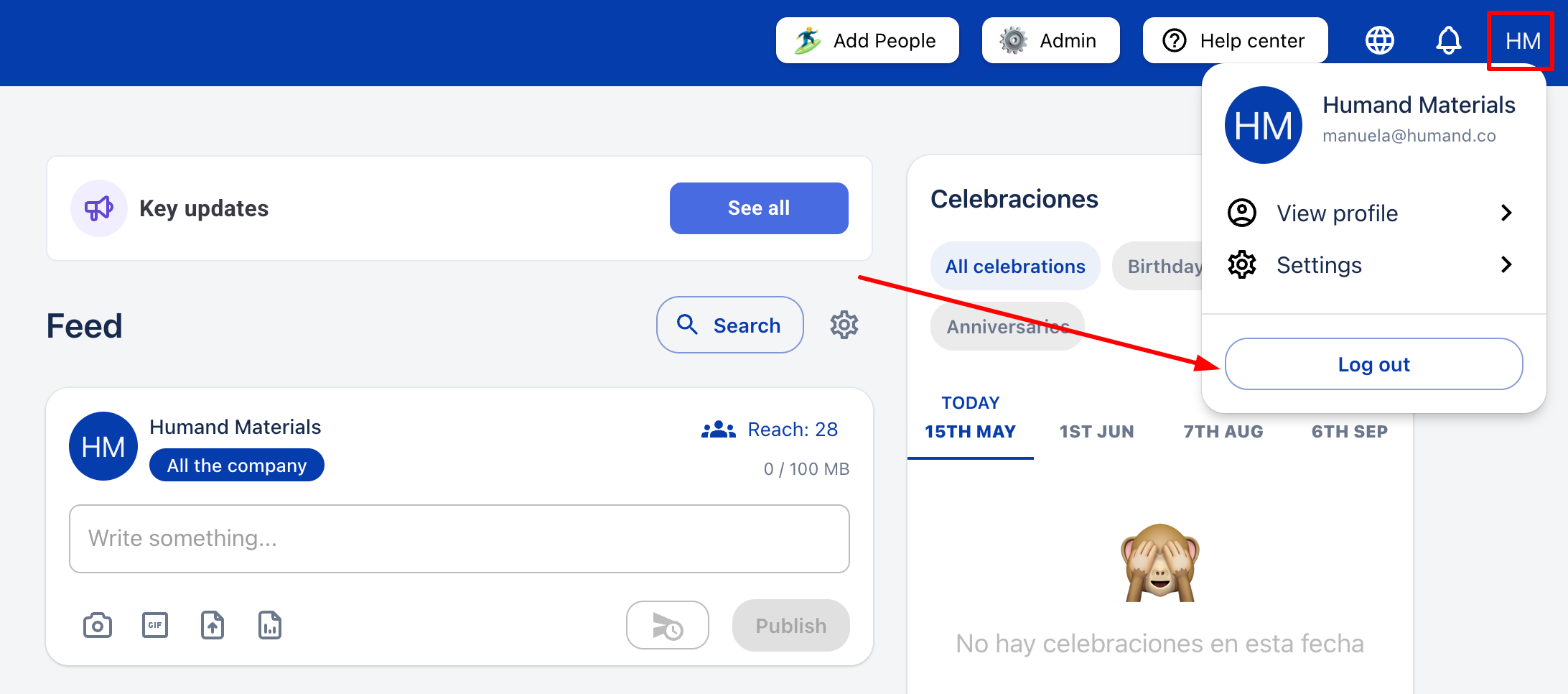
Task: Expand Settings chevron arrow
Action: 1506,264
